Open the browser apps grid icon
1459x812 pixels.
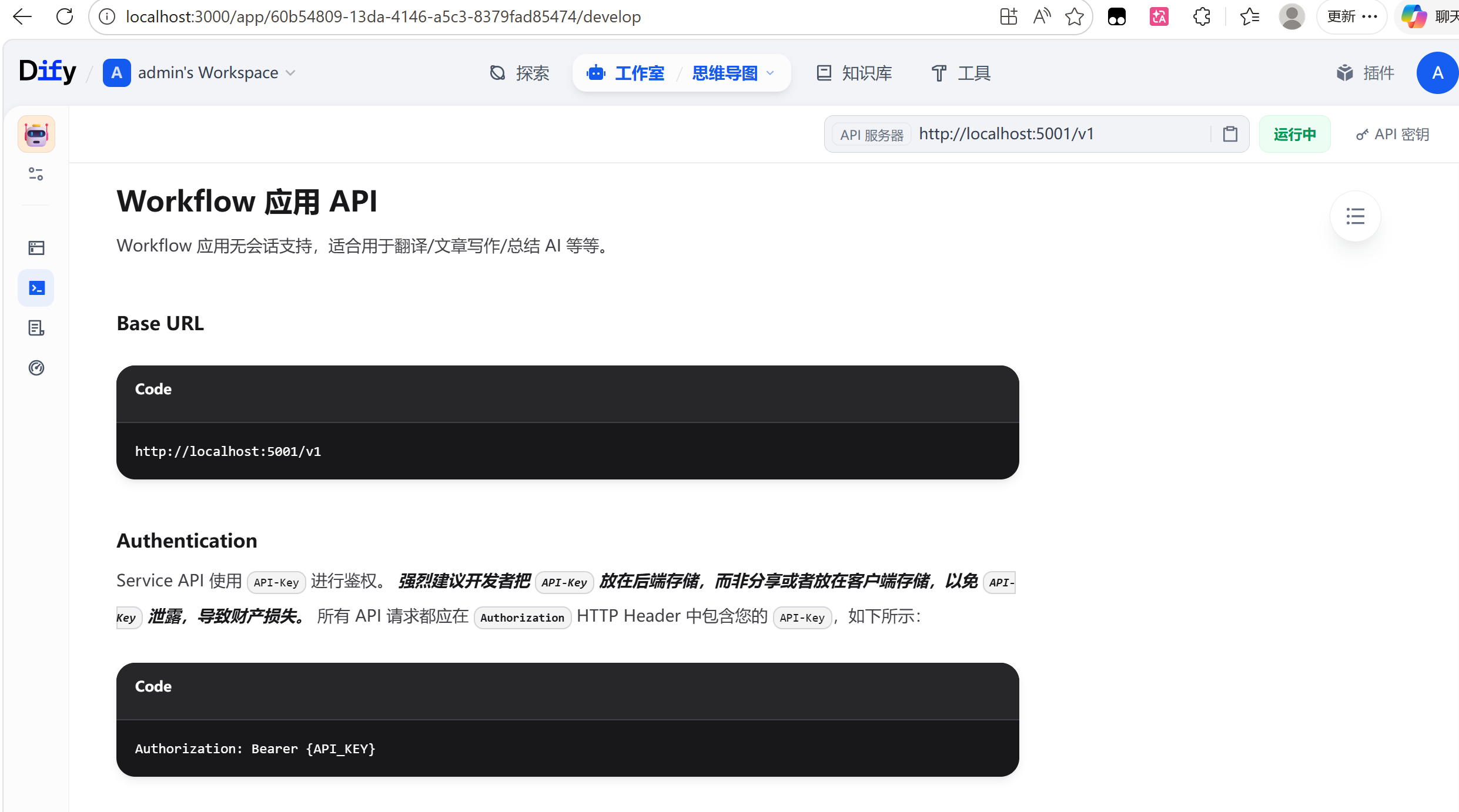point(1008,16)
